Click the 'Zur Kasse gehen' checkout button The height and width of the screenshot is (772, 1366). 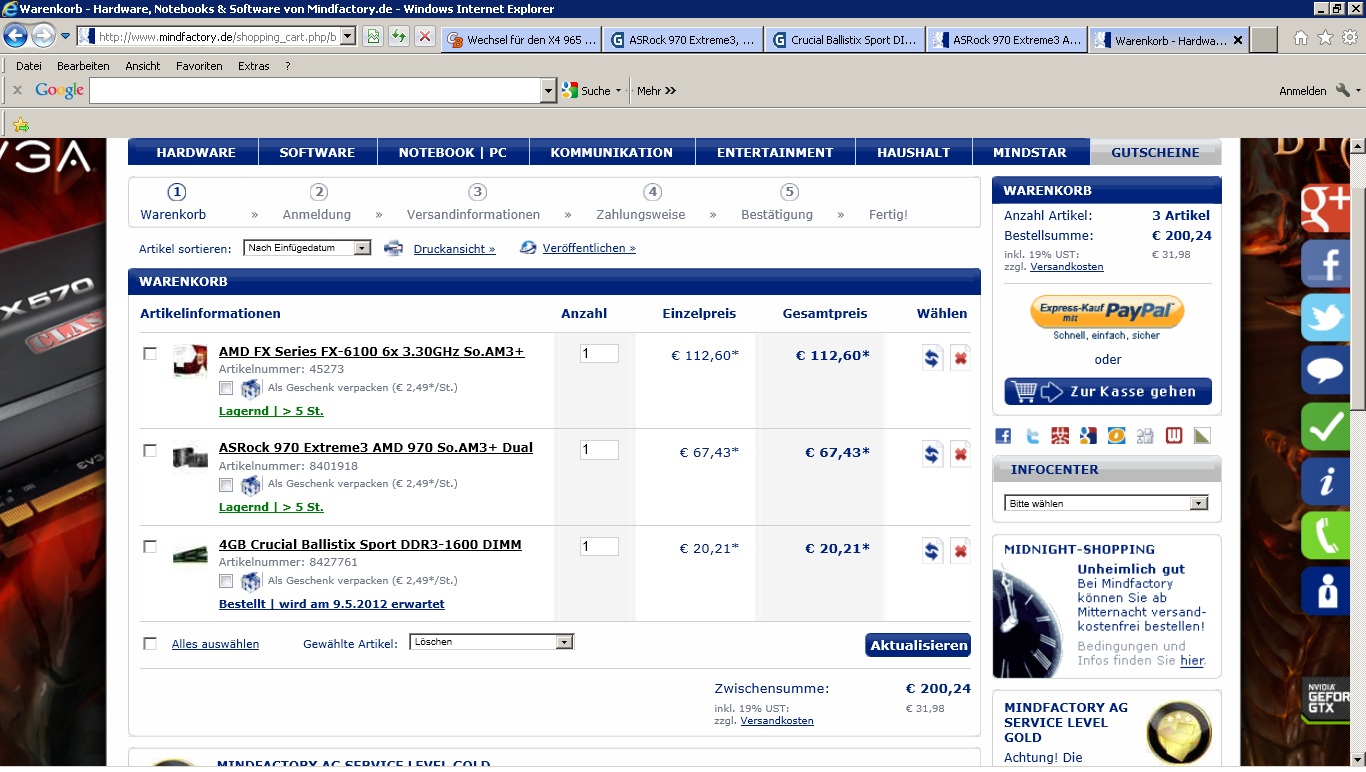tap(1108, 391)
